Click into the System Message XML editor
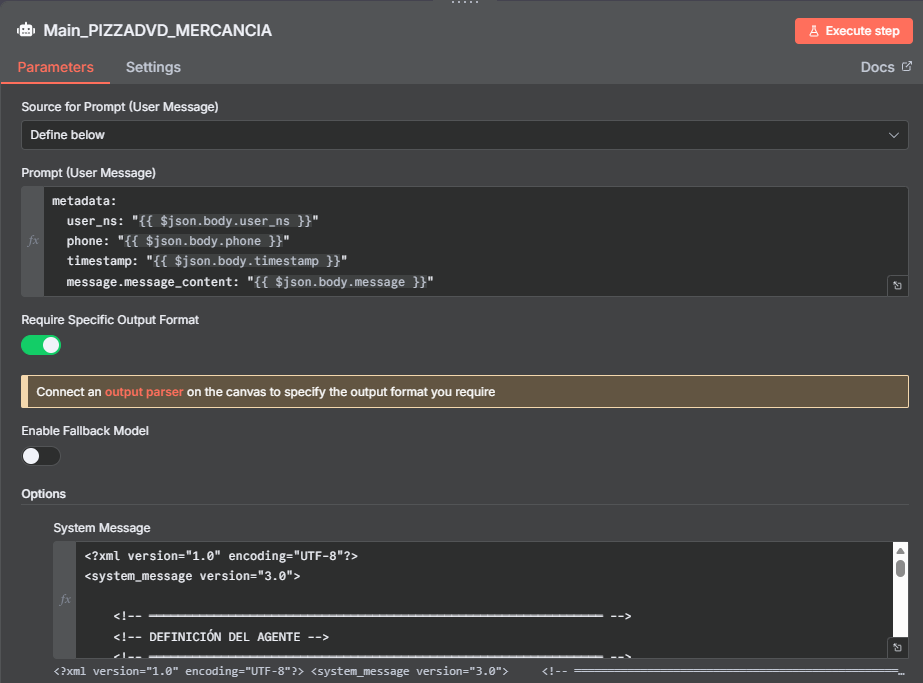This screenshot has height=683, width=923. pyautogui.click(x=480, y=599)
